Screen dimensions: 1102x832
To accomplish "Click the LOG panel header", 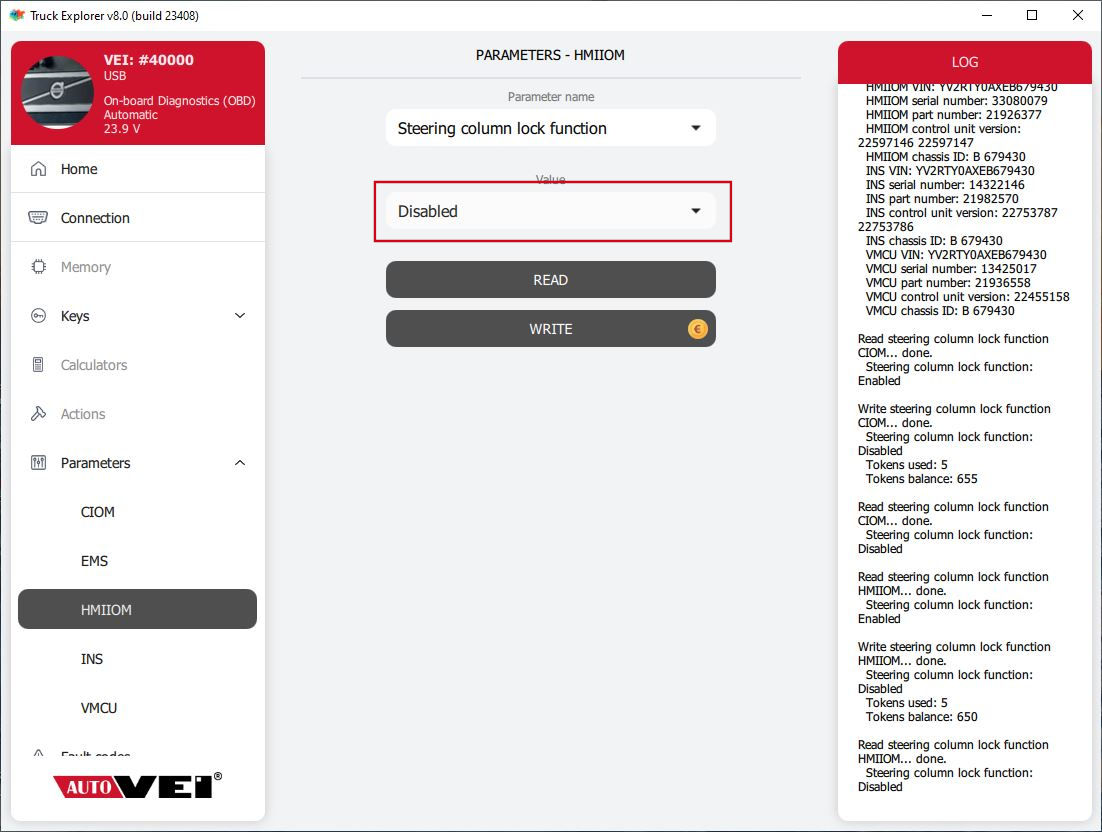I will [x=964, y=62].
